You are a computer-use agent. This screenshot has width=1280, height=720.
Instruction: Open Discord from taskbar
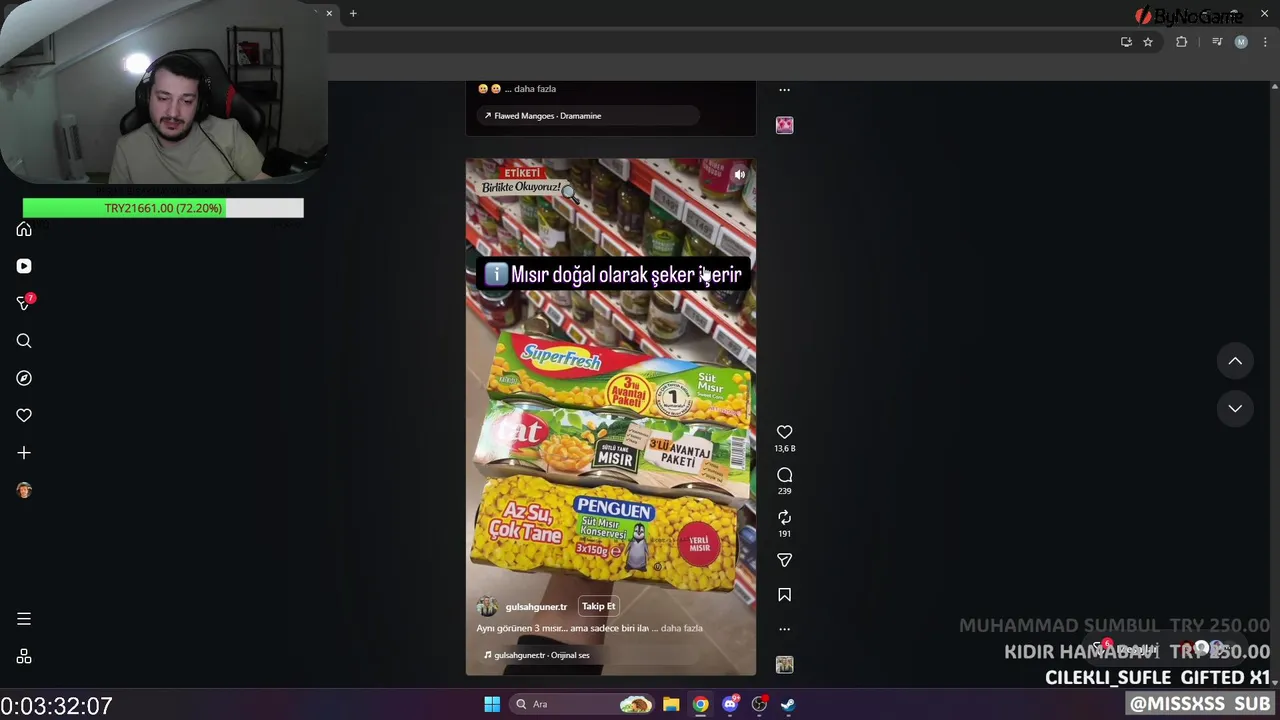pos(730,704)
